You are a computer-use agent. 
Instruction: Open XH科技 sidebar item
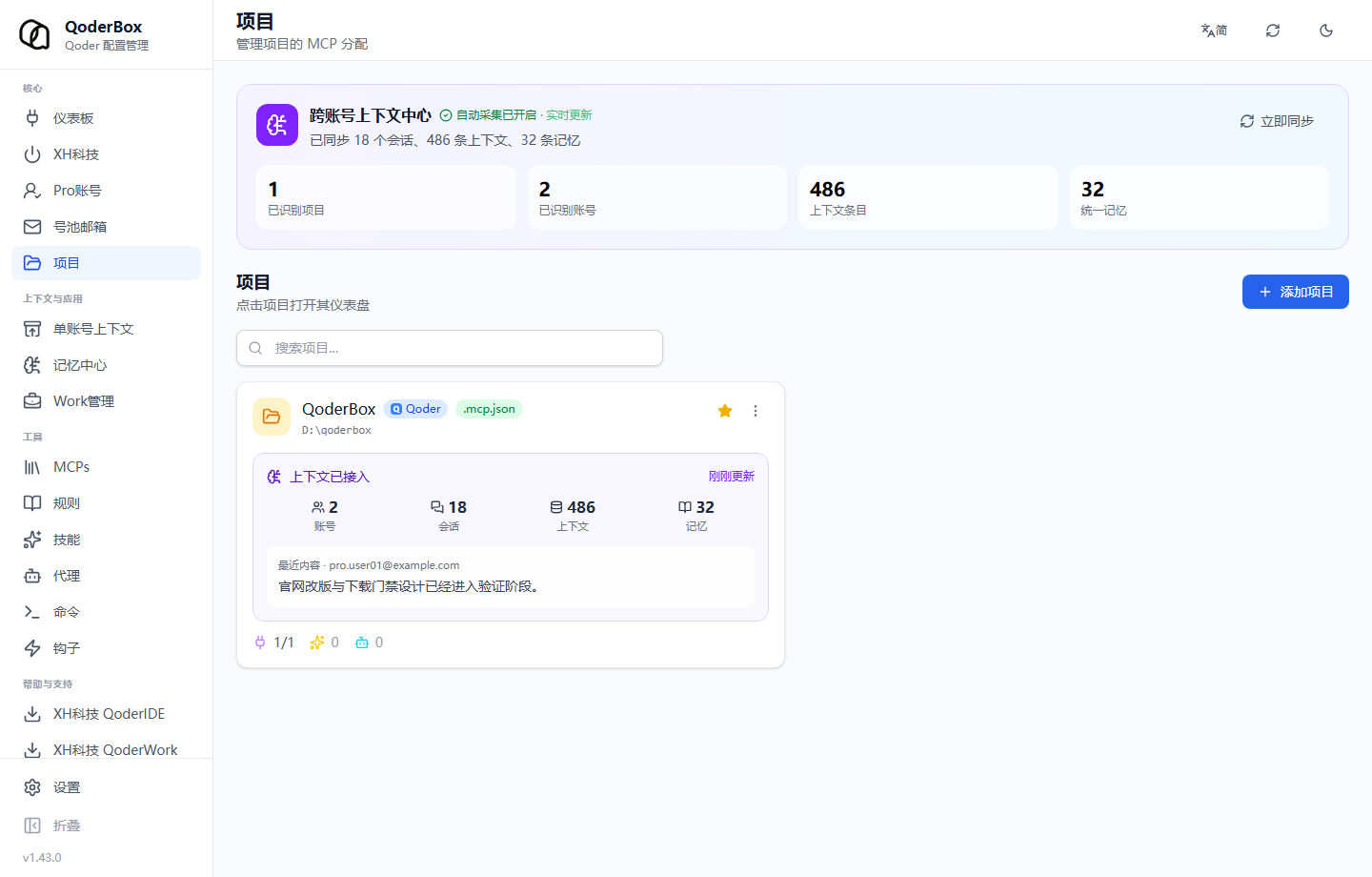[x=106, y=154]
